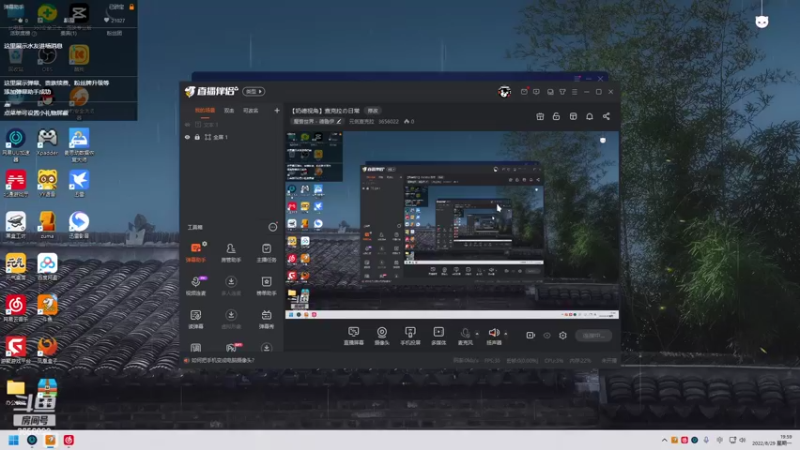This screenshot has height=450, width=800.
Task: Show hidden system tray icons chevron
Action: click(664, 440)
